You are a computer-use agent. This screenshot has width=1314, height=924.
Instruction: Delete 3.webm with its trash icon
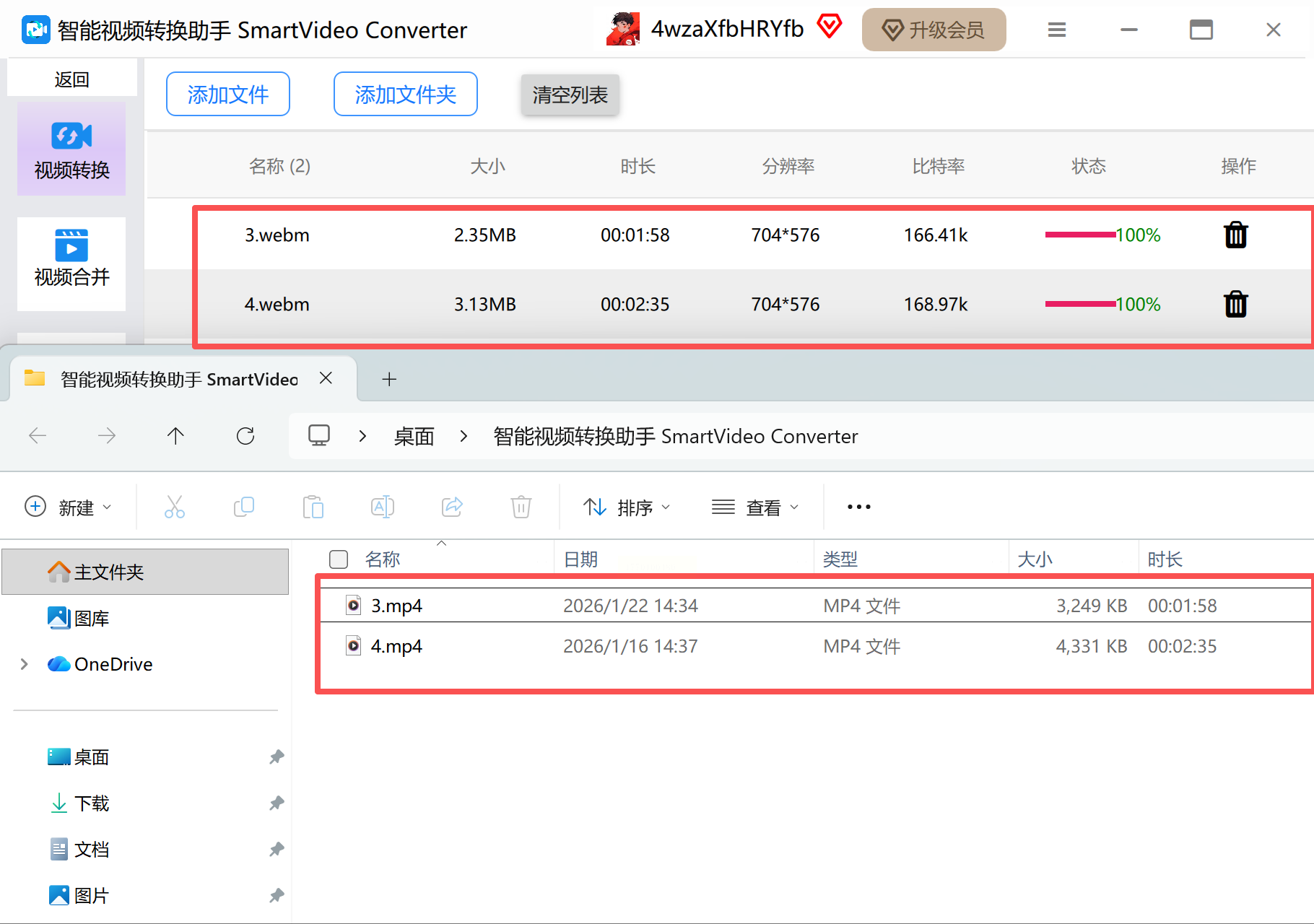(1235, 235)
